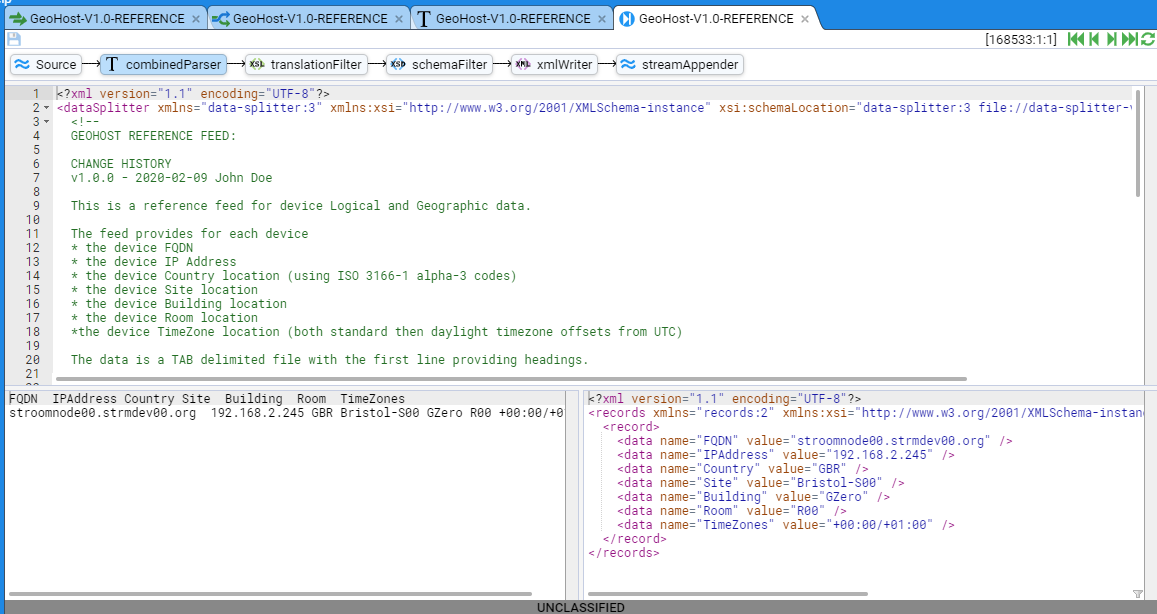
Task: Collapse the dataSplitter element fold on line 2
Action: 47,108
